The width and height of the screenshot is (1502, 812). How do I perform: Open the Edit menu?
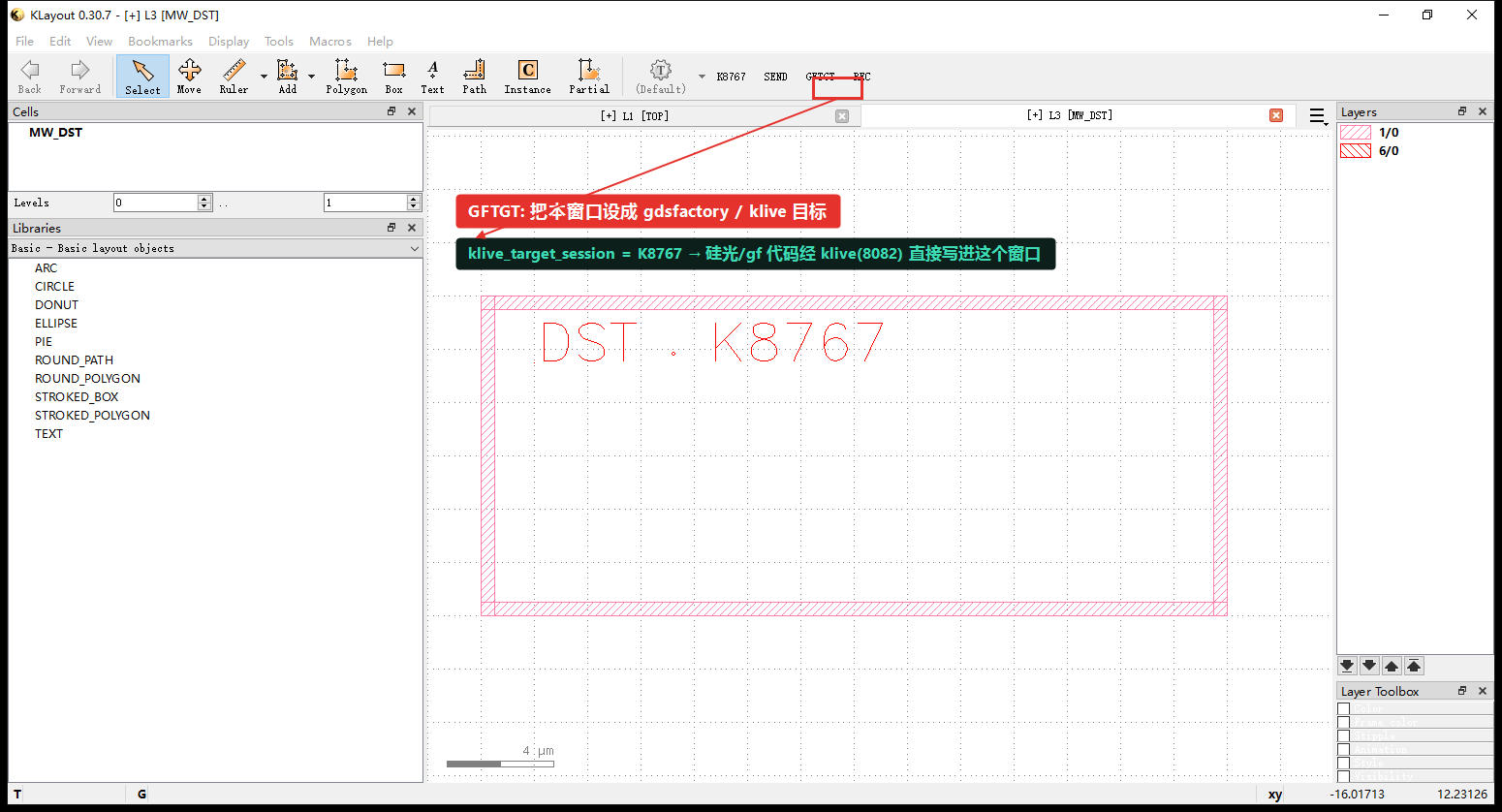(60, 42)
